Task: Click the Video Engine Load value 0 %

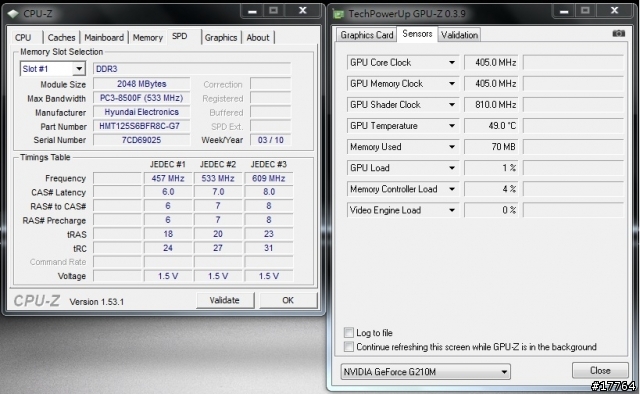Action: click(x=491, y=210)
